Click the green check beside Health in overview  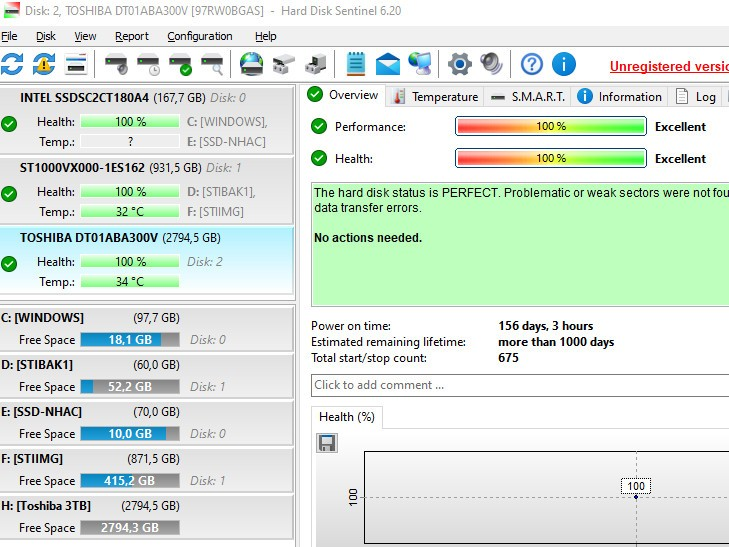319,158
